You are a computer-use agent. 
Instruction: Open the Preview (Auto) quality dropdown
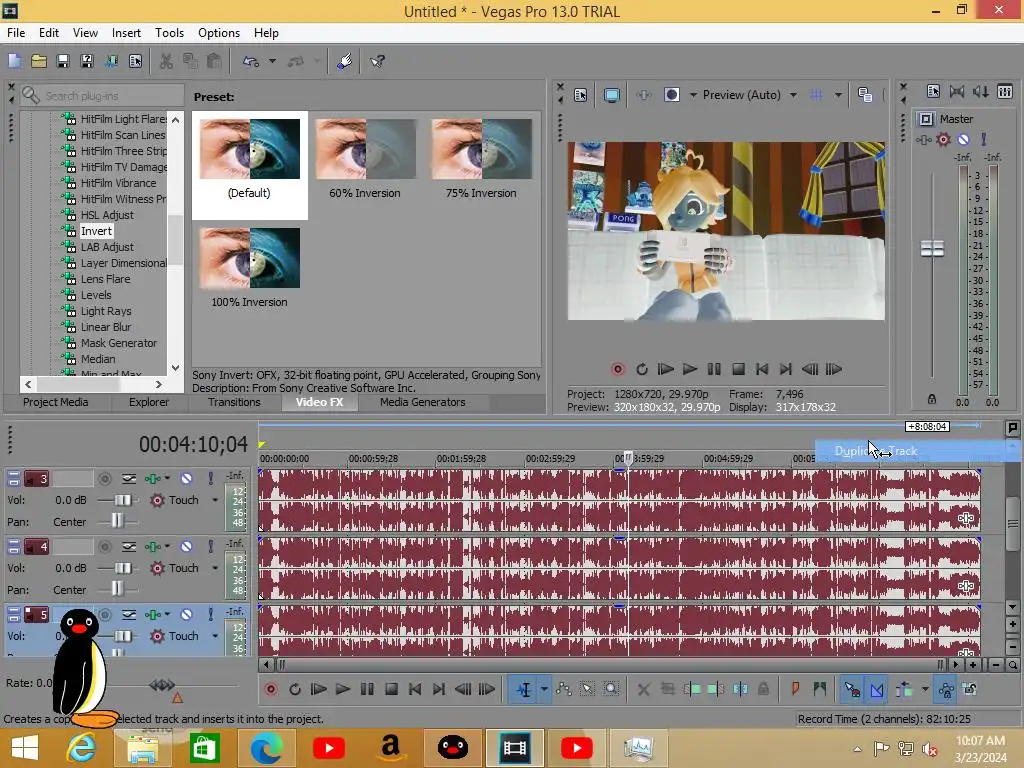pyautogui.click(x=750, y=95)
